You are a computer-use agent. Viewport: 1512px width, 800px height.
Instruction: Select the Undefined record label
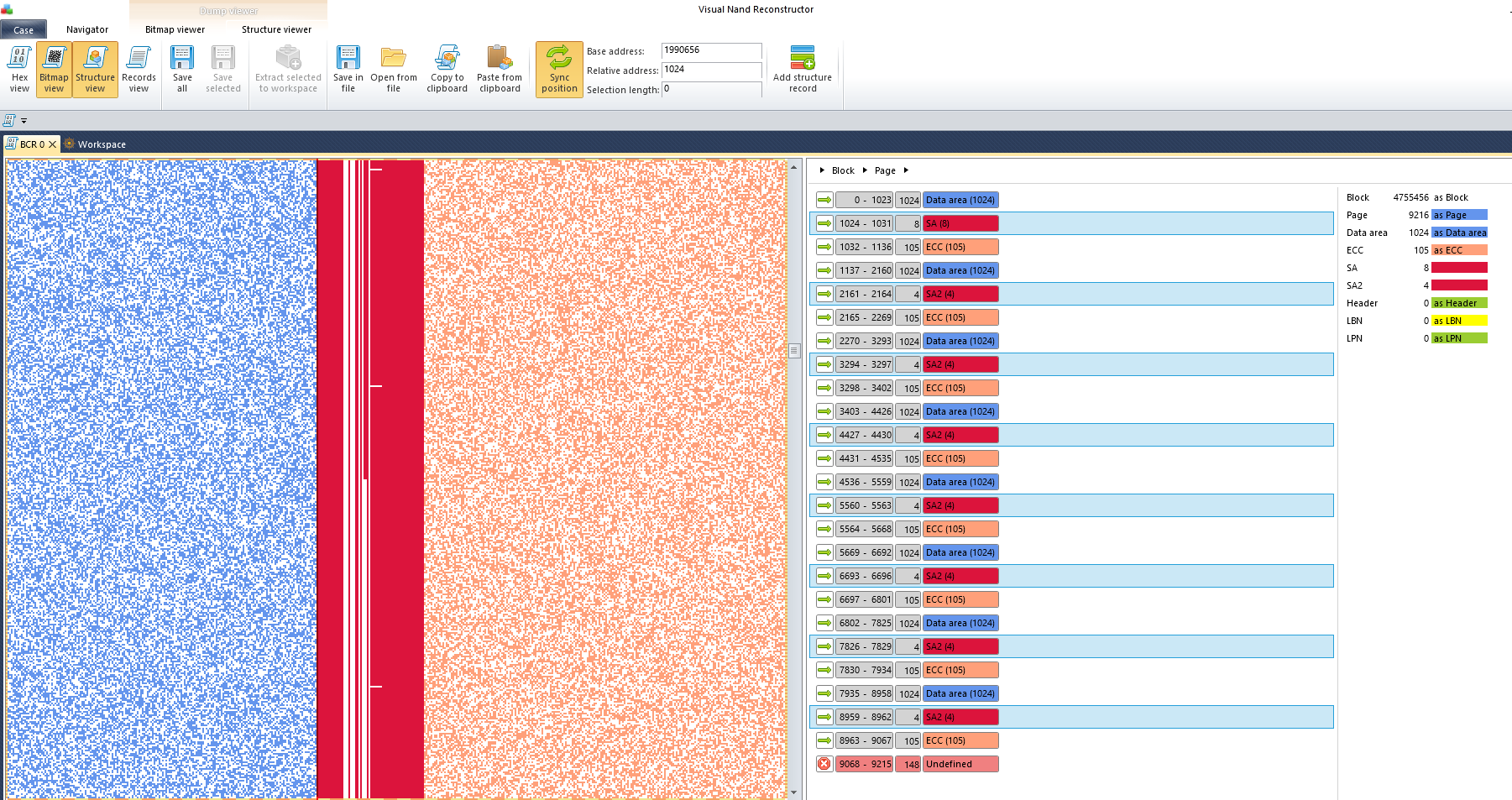(x=960, y=764)
